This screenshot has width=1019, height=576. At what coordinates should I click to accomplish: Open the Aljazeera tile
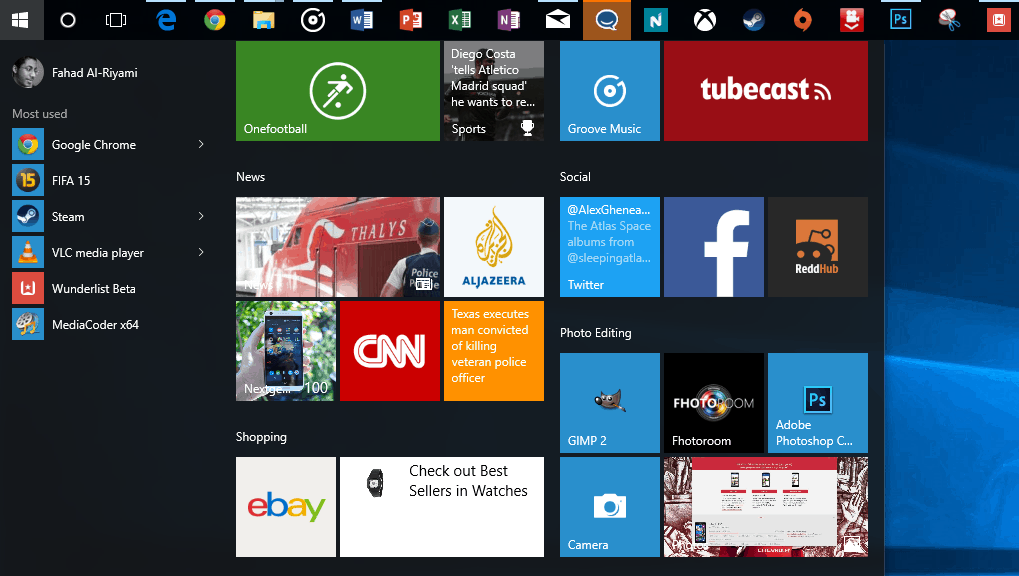pyautogui.click(x=493, y=247)
